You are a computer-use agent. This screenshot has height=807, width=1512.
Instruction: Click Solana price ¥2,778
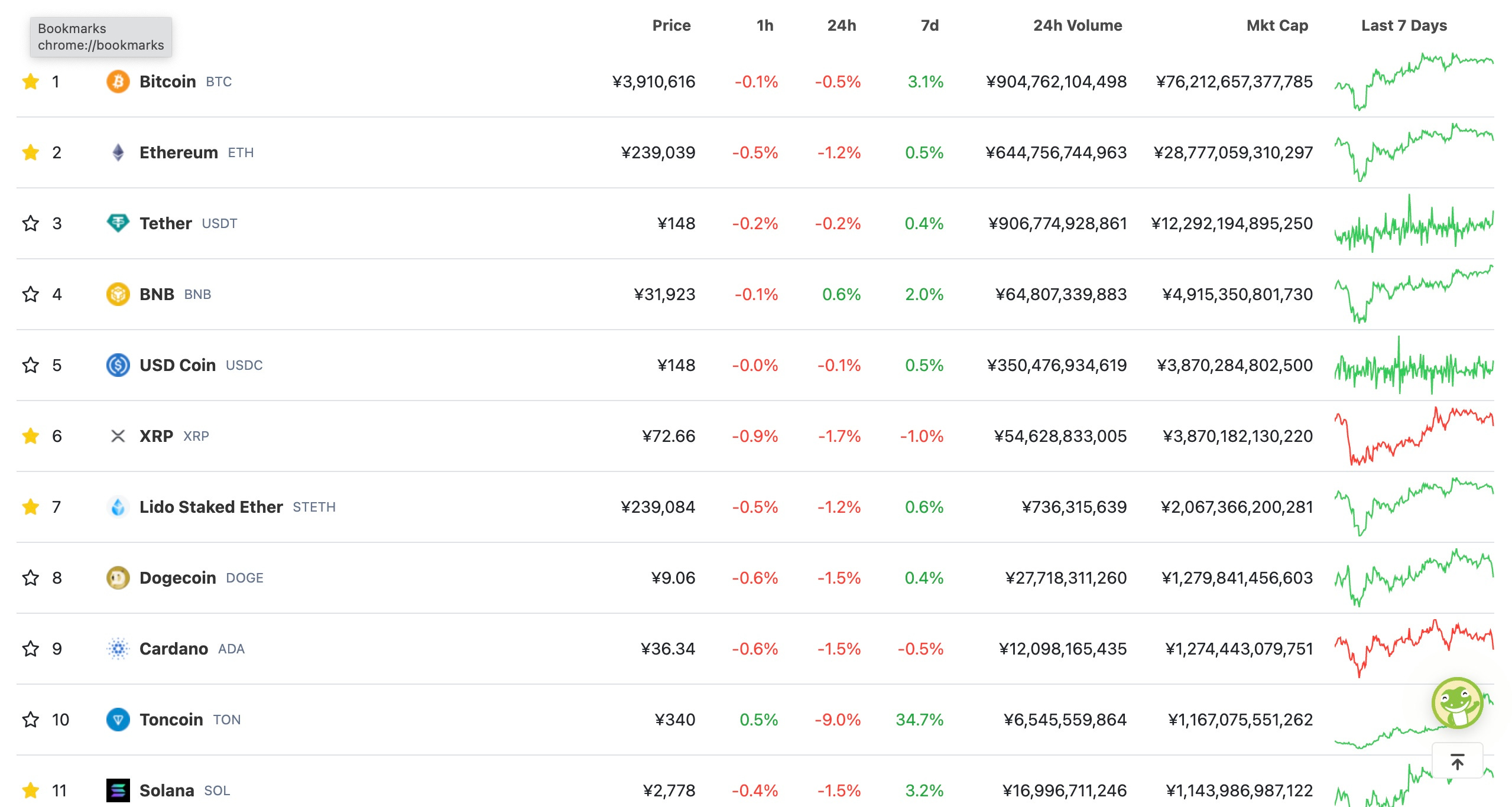pyautogui.click(x=669, y=790)
